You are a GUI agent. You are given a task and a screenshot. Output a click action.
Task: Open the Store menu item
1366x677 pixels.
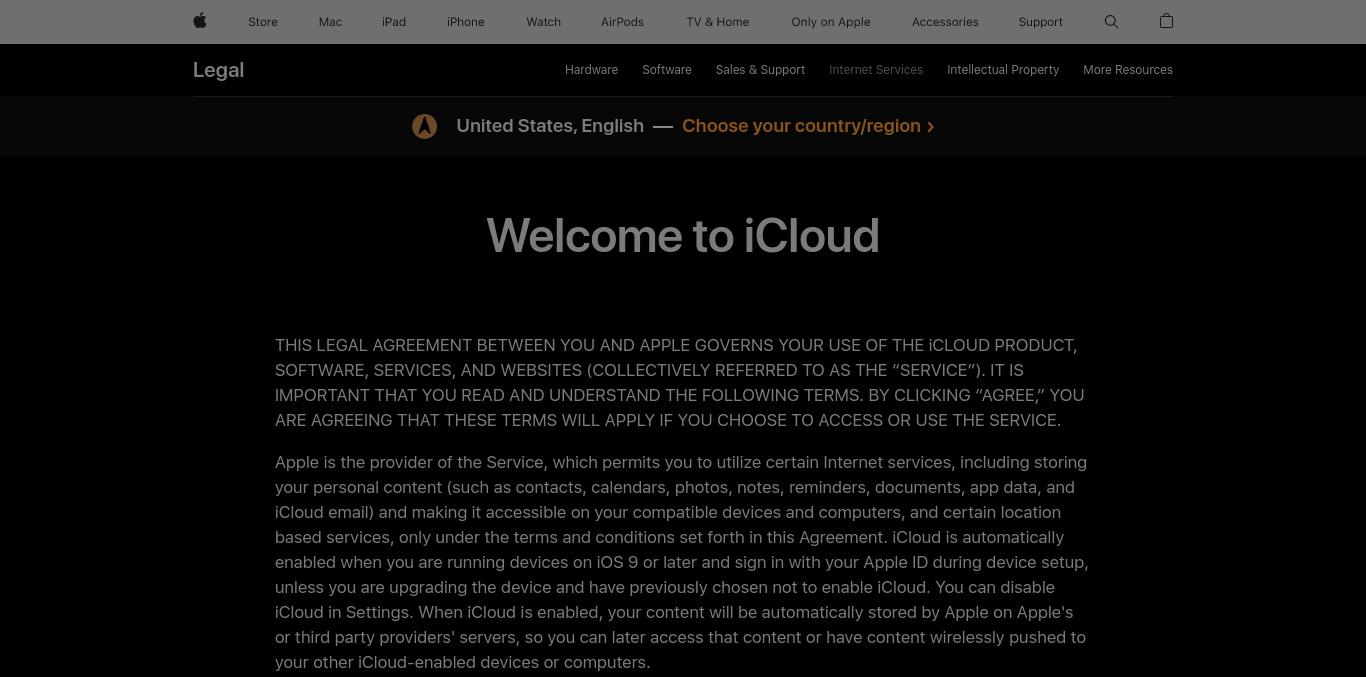(x=263, y=22)
